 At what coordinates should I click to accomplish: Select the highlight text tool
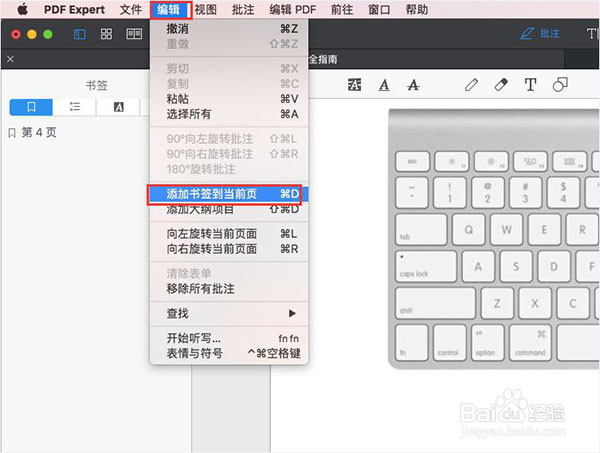[354, 85]
